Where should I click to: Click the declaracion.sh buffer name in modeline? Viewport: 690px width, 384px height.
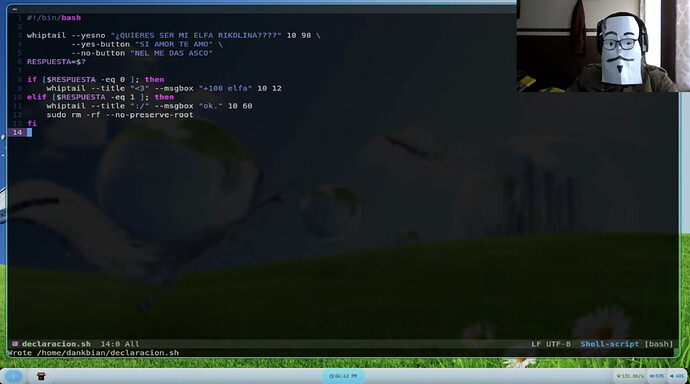pyautogui.click(x=56, y=344)
